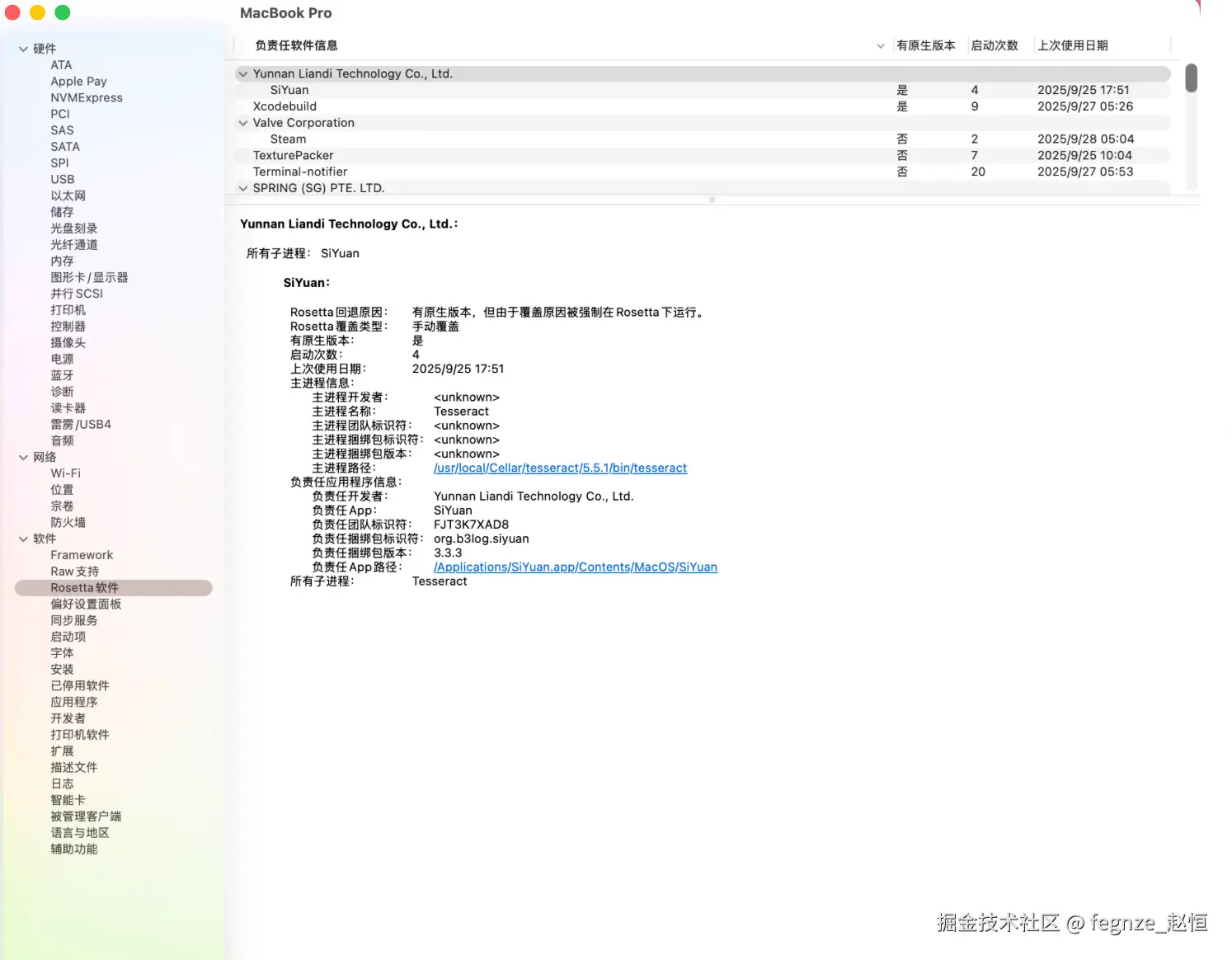Select the Steam table row

[703, 139]
